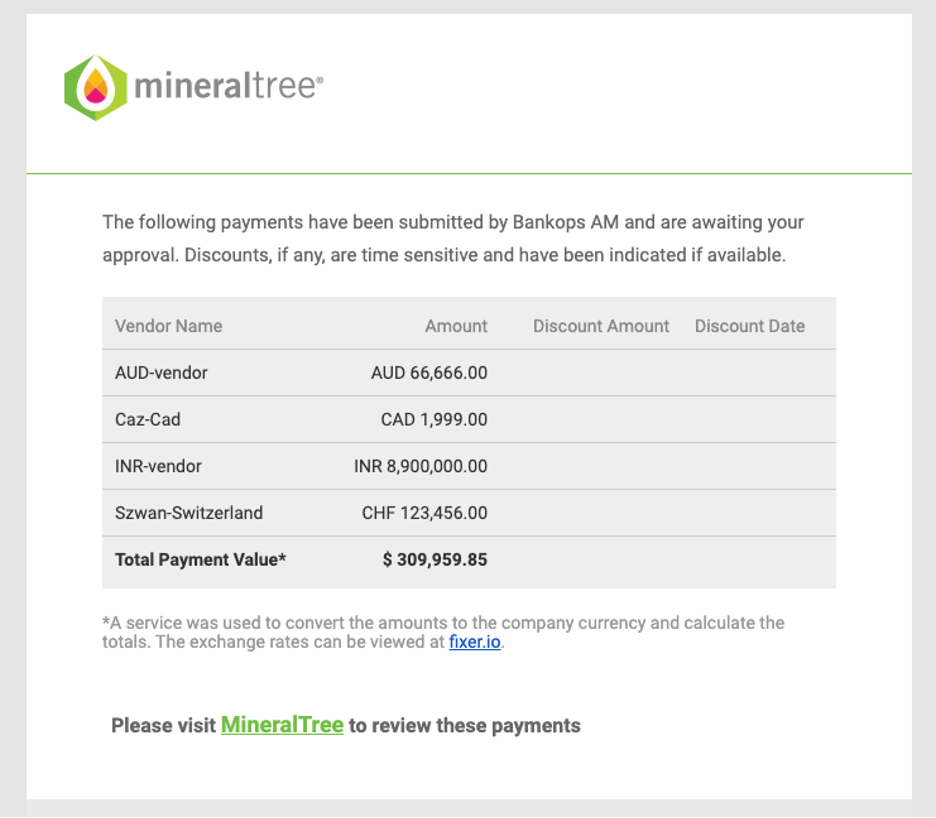Viewport: 936px width, 818px height.
Task: Click the mineraltree wordmark text
Action: click(x=229, y=86)
